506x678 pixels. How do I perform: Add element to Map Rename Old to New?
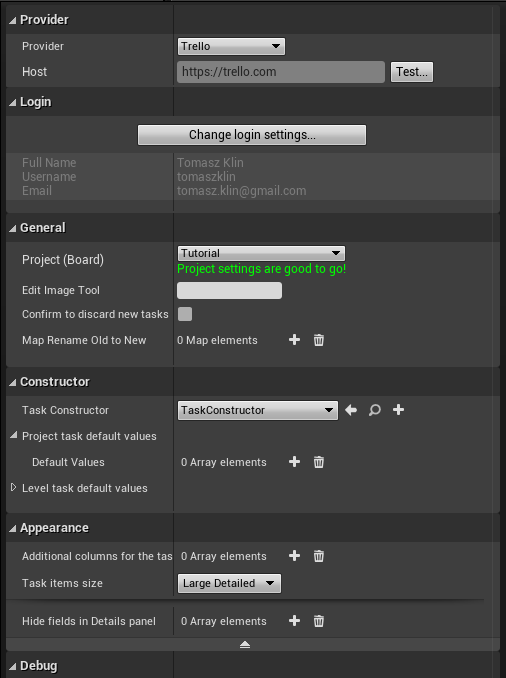[x=295, y=340]
